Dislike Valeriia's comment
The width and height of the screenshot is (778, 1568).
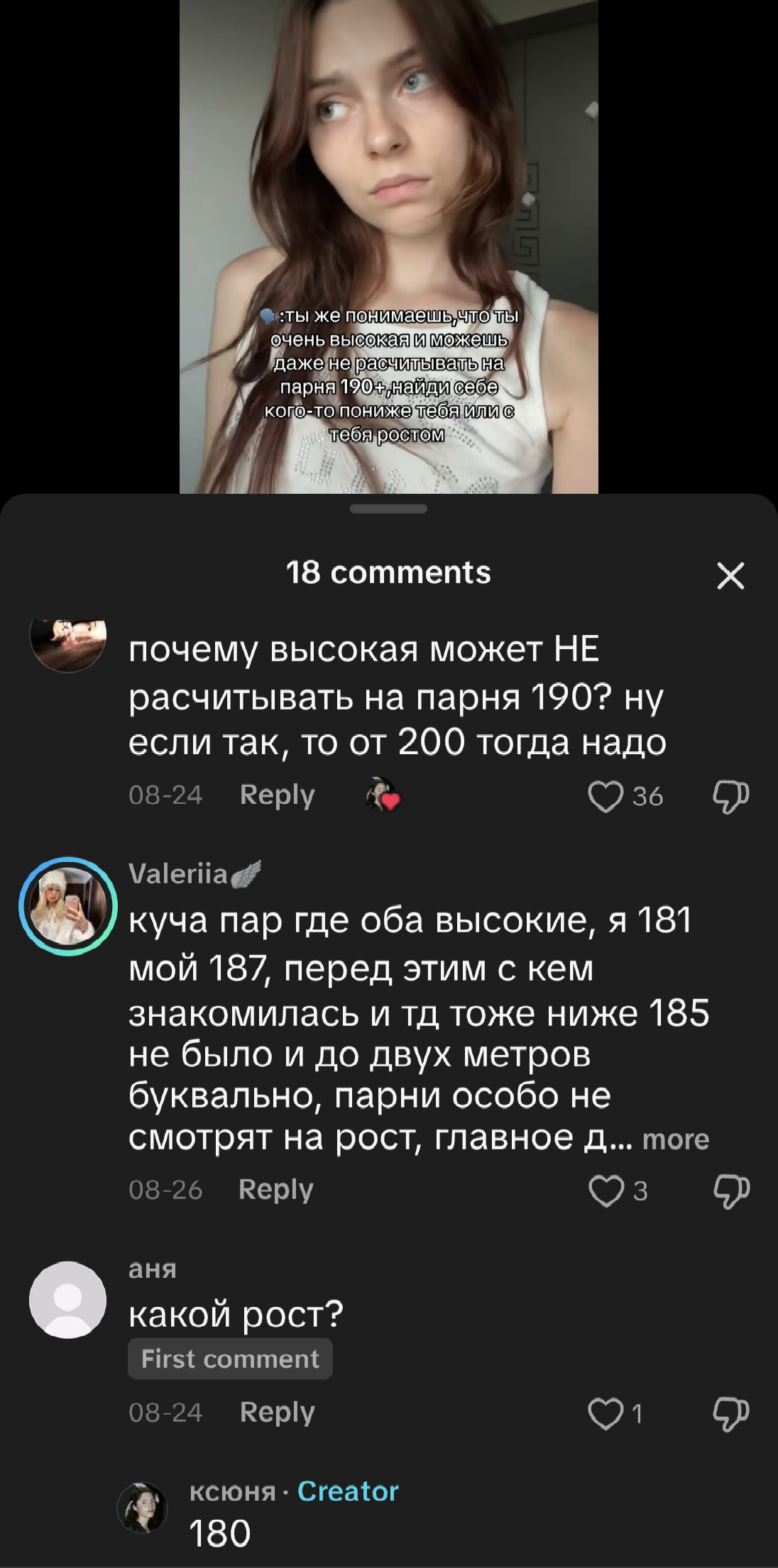(731, 1191)
